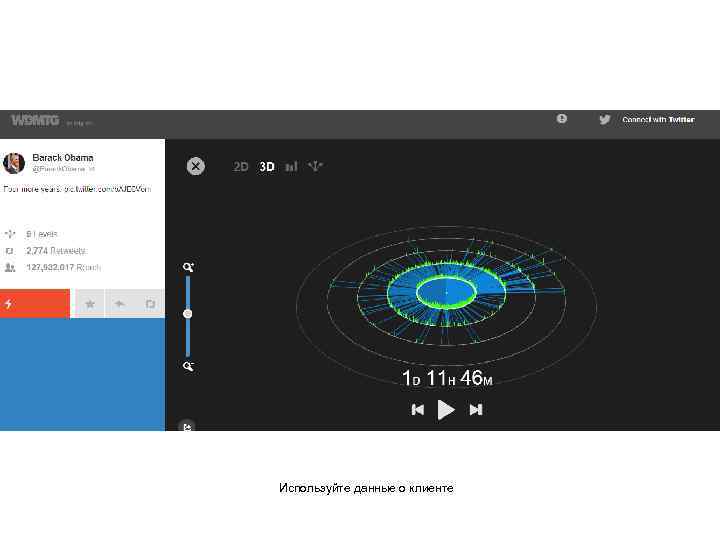This screenshot has height=540, width=720.
Task: Click the levels count stat
Action: [42, 234]
